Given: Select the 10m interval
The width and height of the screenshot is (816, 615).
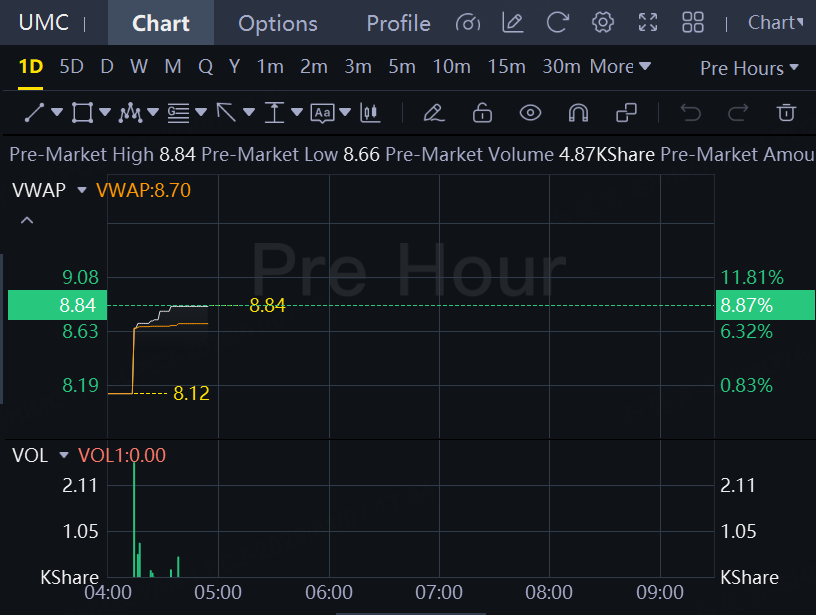Looking at the screenshot, I should coord(452,67).
